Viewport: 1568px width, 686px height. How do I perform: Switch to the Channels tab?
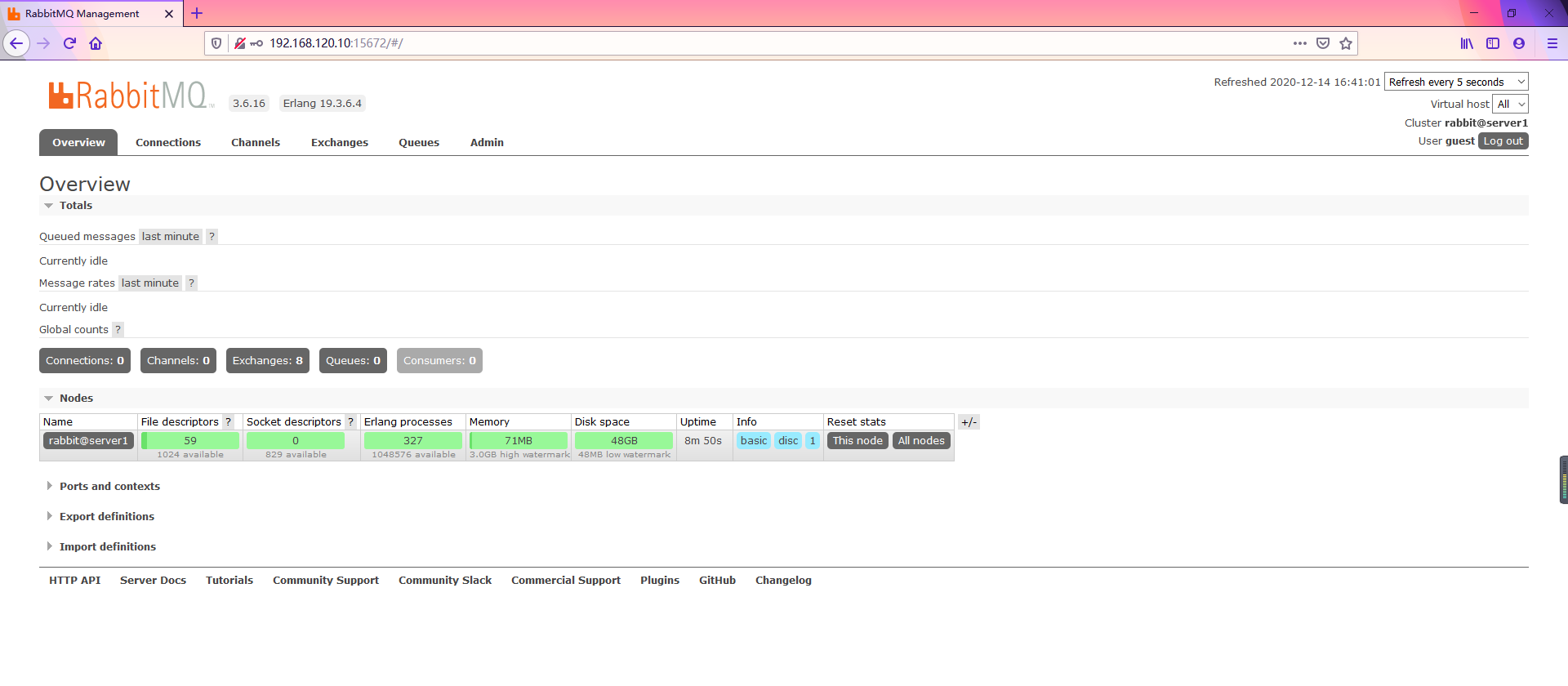[256, 142]
